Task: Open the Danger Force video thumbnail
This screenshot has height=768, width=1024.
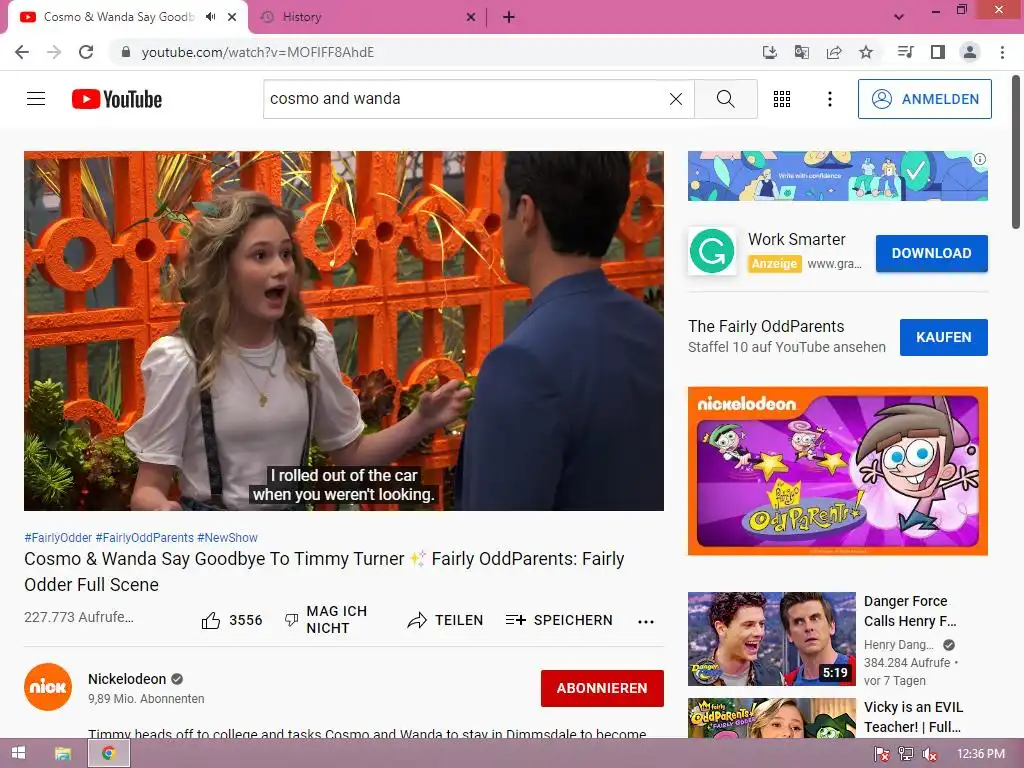Action: 771,639
